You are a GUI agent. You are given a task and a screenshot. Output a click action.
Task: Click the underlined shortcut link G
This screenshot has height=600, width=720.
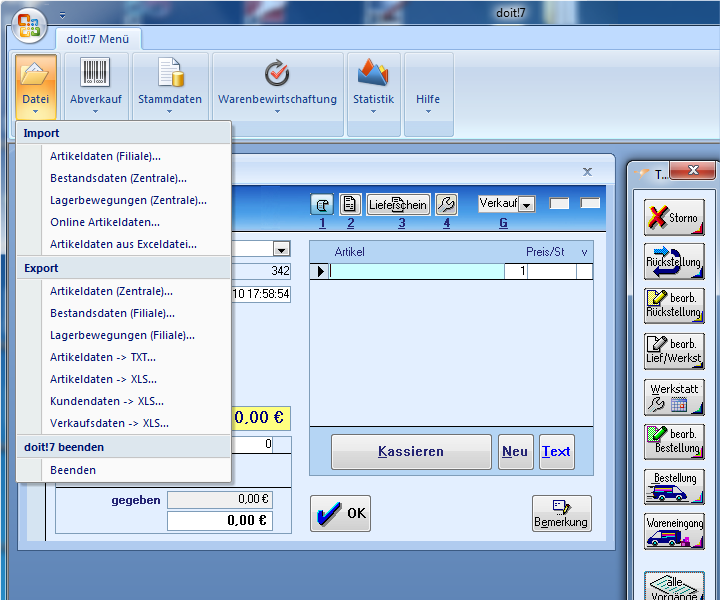pyautogui.click(x=503, y=224)
